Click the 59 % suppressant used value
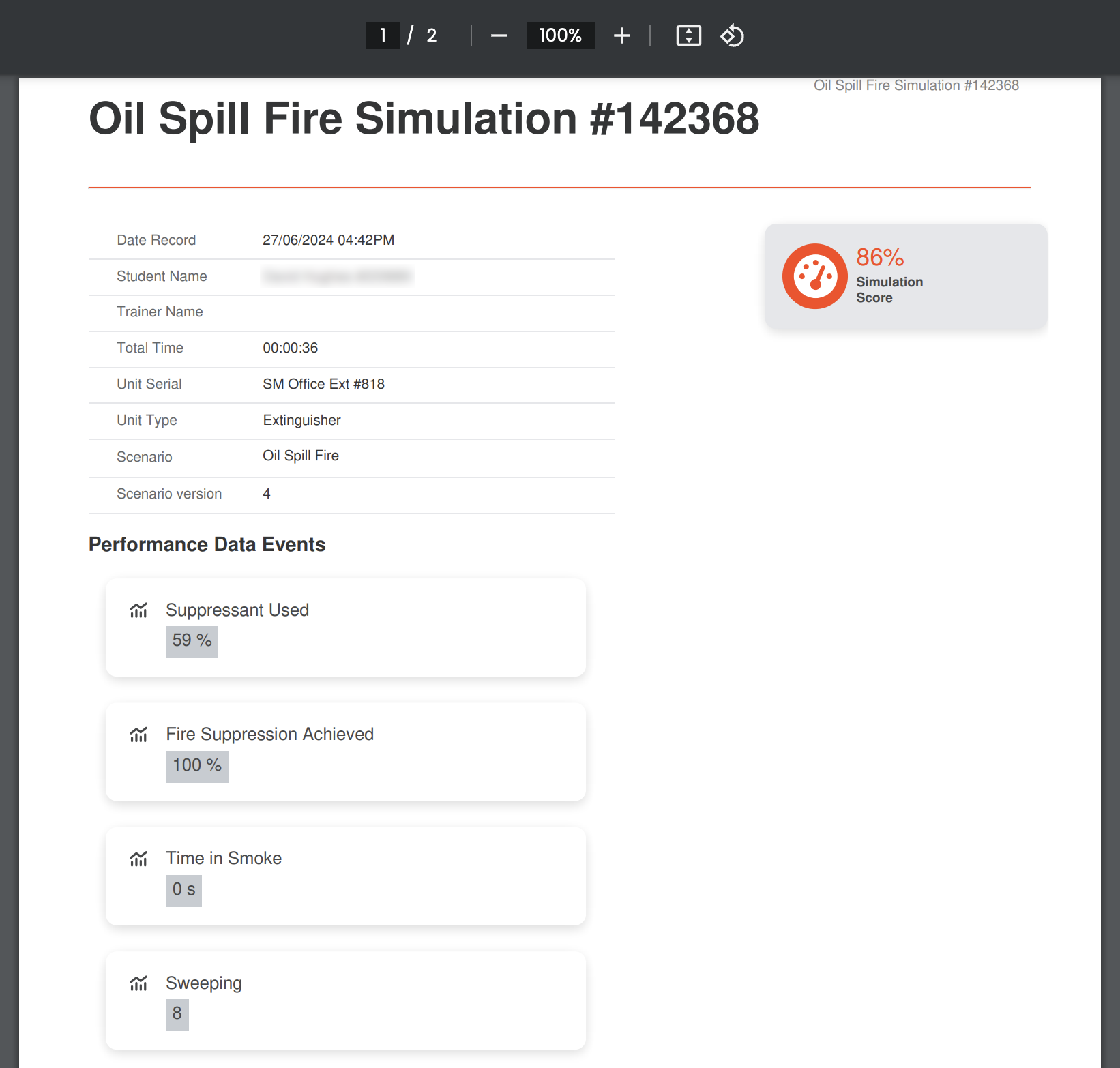The image size is (1120, 1068). coord(192,641)
